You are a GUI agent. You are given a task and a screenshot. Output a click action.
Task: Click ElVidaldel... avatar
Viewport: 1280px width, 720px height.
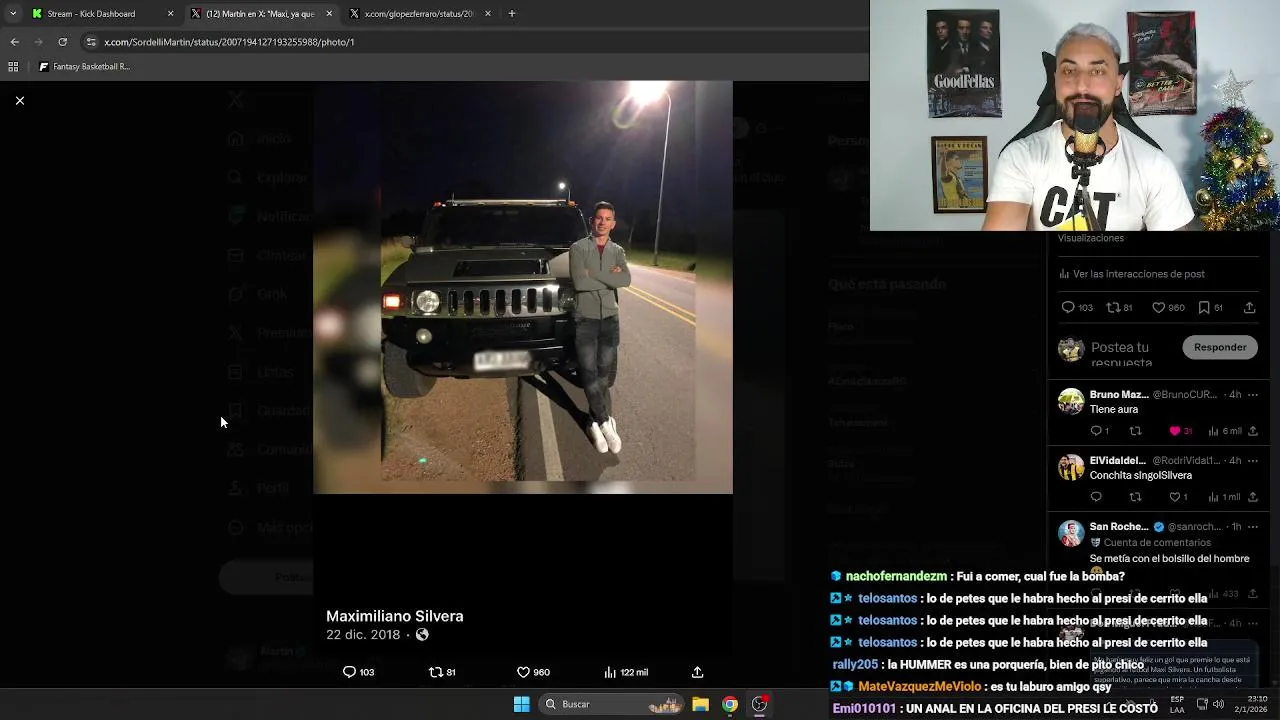pos(1071,467)
